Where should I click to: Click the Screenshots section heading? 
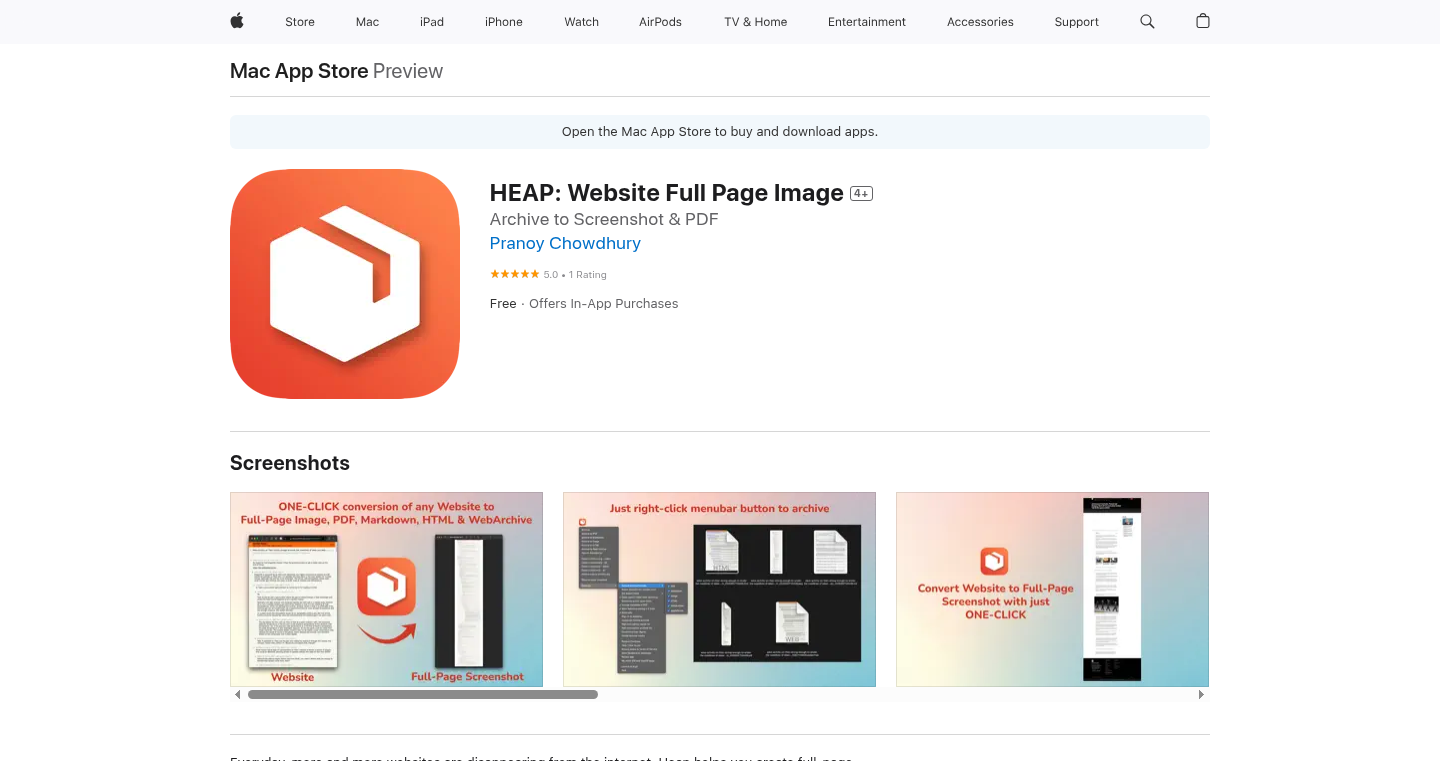[x=290, y=463]
